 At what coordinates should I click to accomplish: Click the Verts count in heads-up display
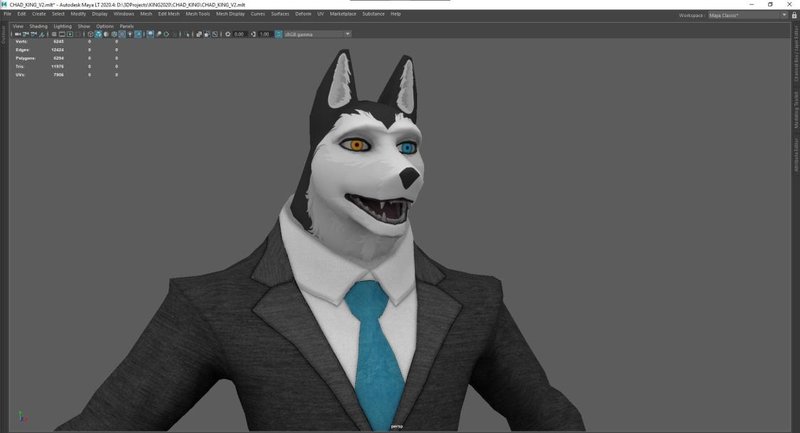click(x=59, y=41)
